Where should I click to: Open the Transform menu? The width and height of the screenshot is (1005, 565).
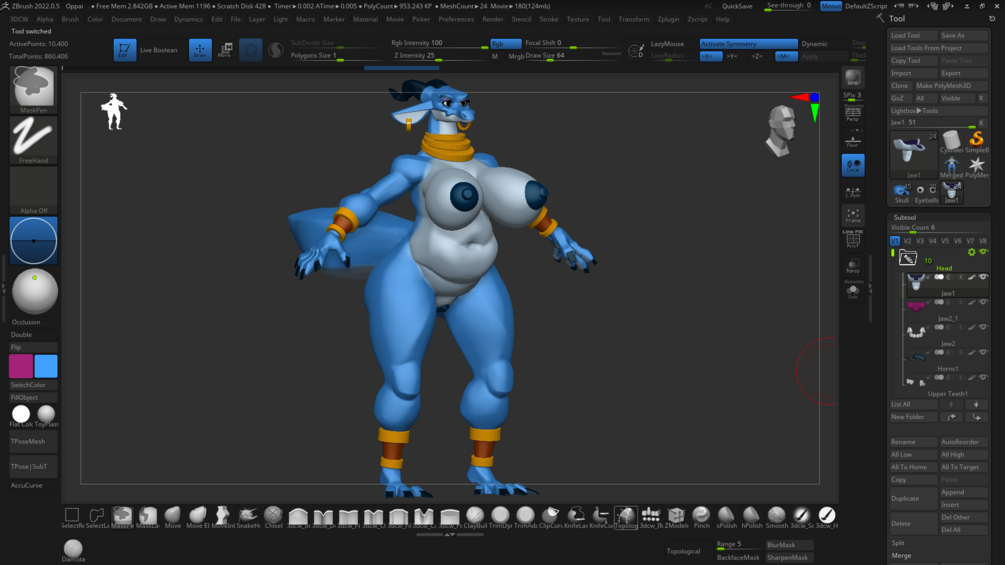point(633,19)
